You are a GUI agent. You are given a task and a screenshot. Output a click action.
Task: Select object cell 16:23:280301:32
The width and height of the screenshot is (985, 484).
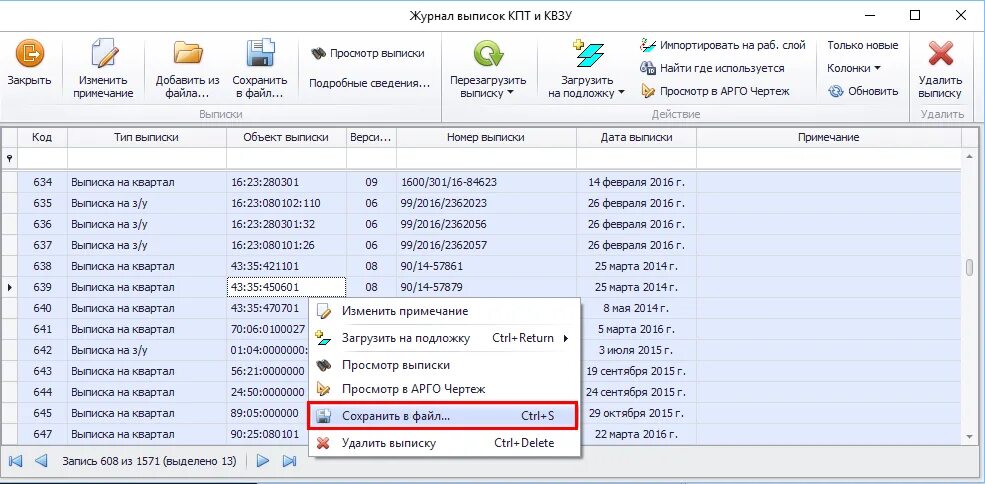point(286,224)
